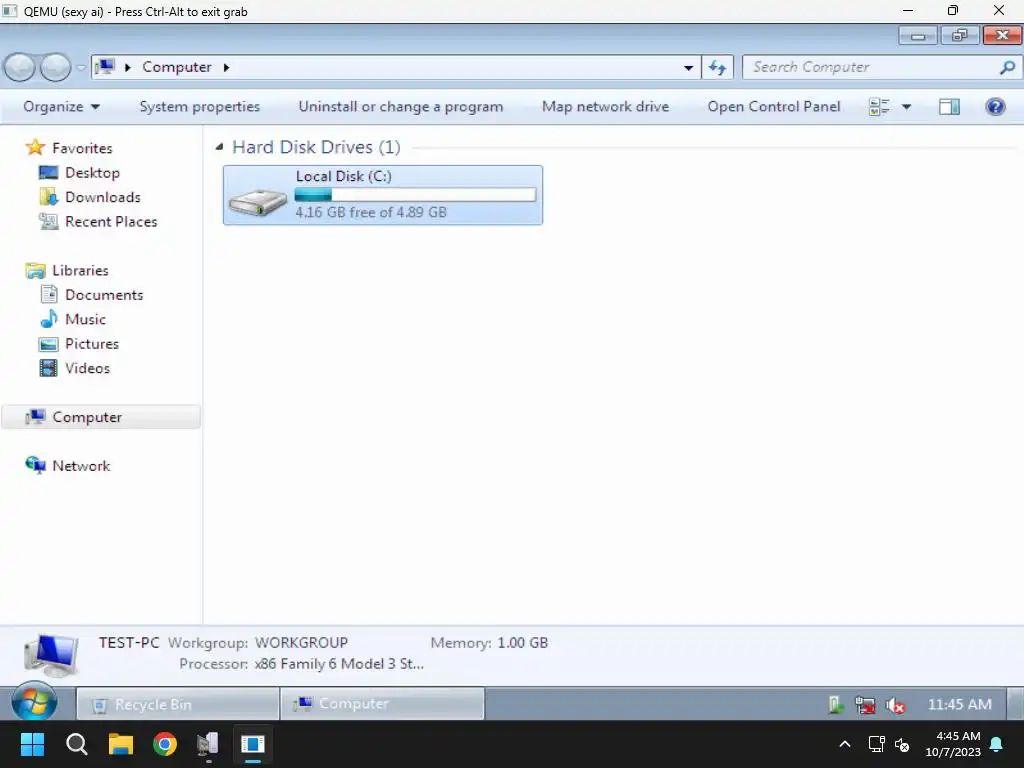
Task: Collapse the Hard Disk Drives group
Action: pyautogui.click(x=220, y=147)
